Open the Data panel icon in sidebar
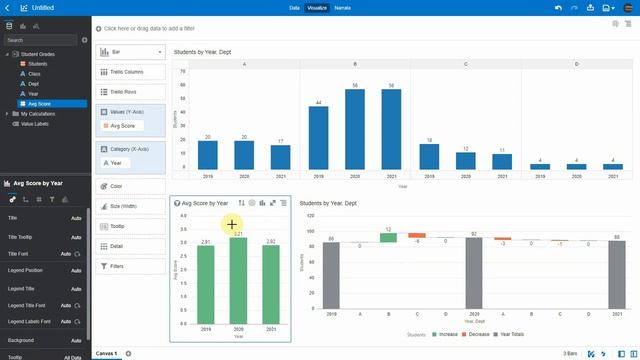The height and width of the screenshot is (360, 640). click(9, 26)
